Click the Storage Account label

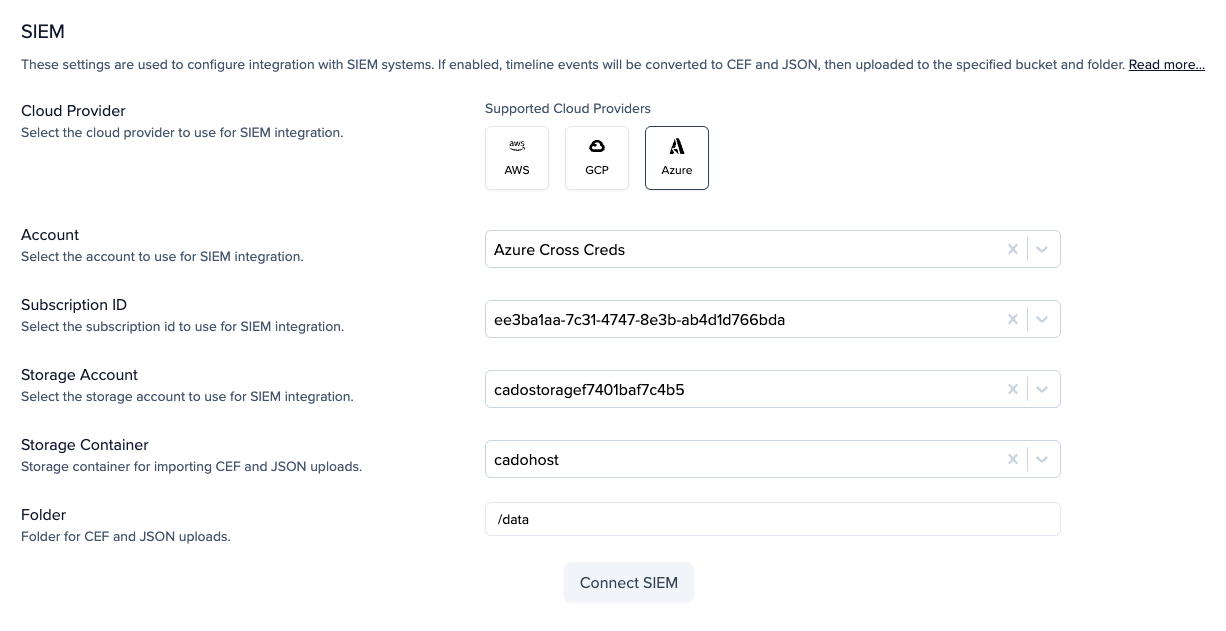click(x=79, y=375)
